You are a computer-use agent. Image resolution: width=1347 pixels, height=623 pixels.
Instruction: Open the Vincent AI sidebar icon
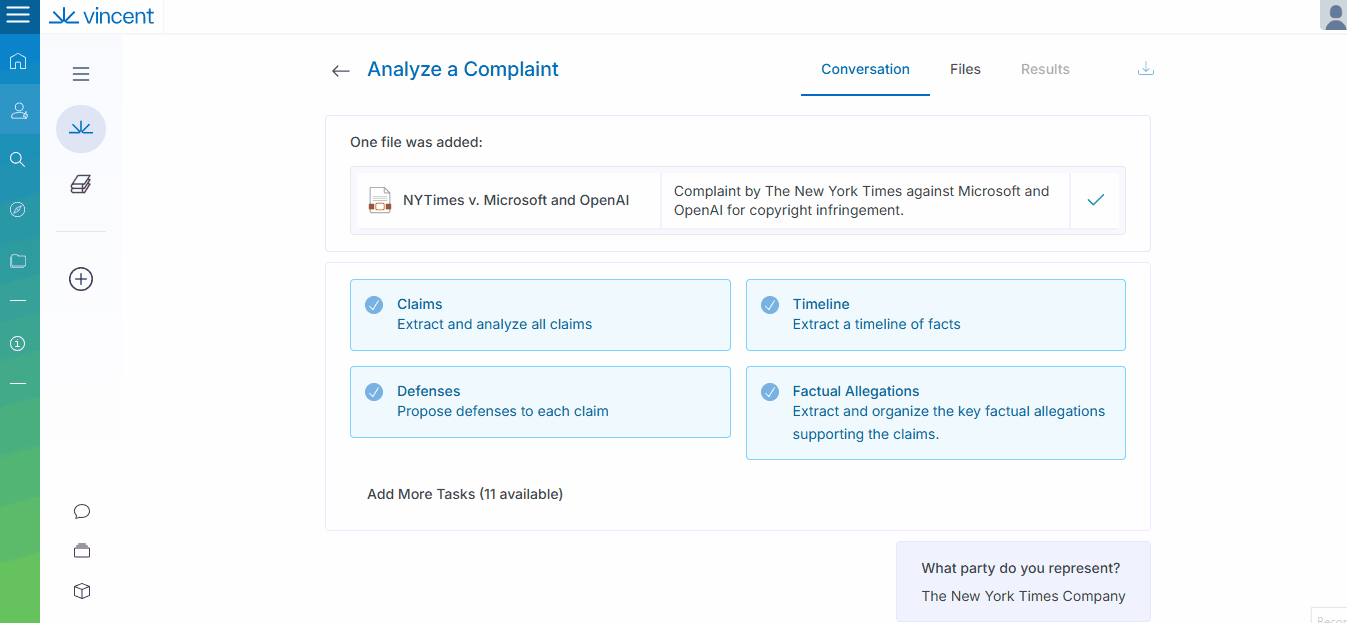tap(81, 129)
